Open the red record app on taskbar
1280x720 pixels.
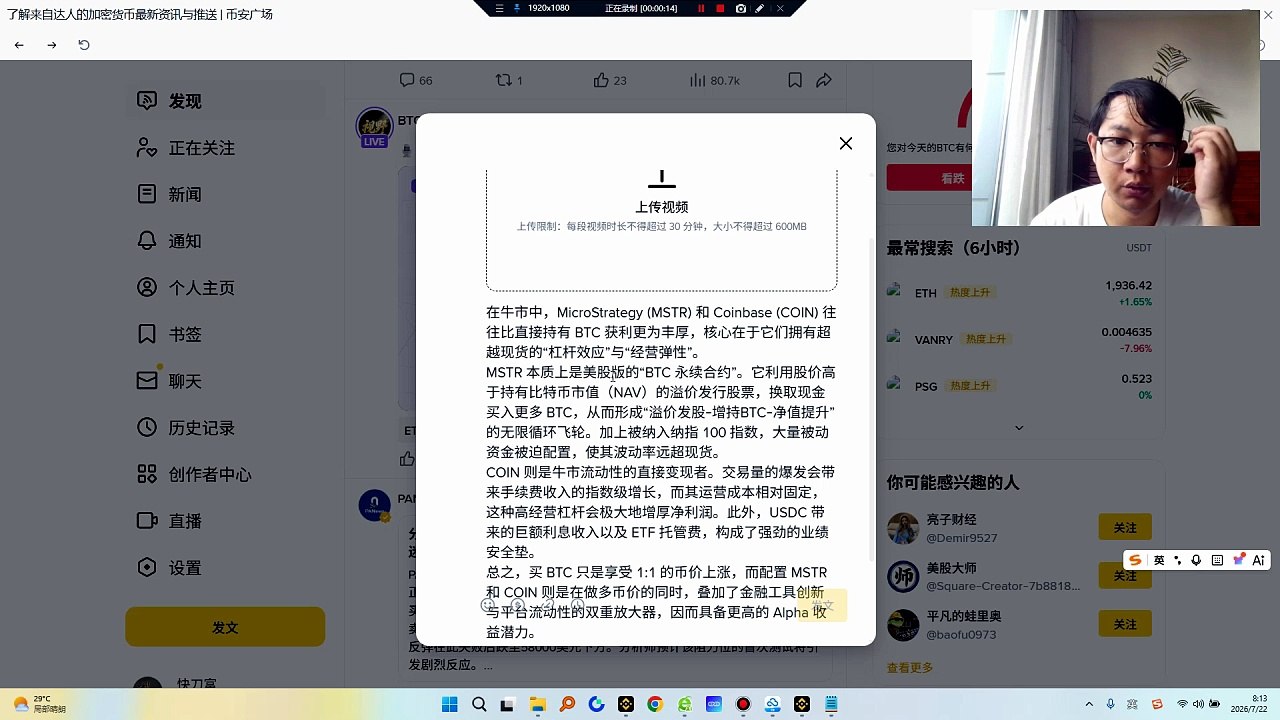click(743, 704)
